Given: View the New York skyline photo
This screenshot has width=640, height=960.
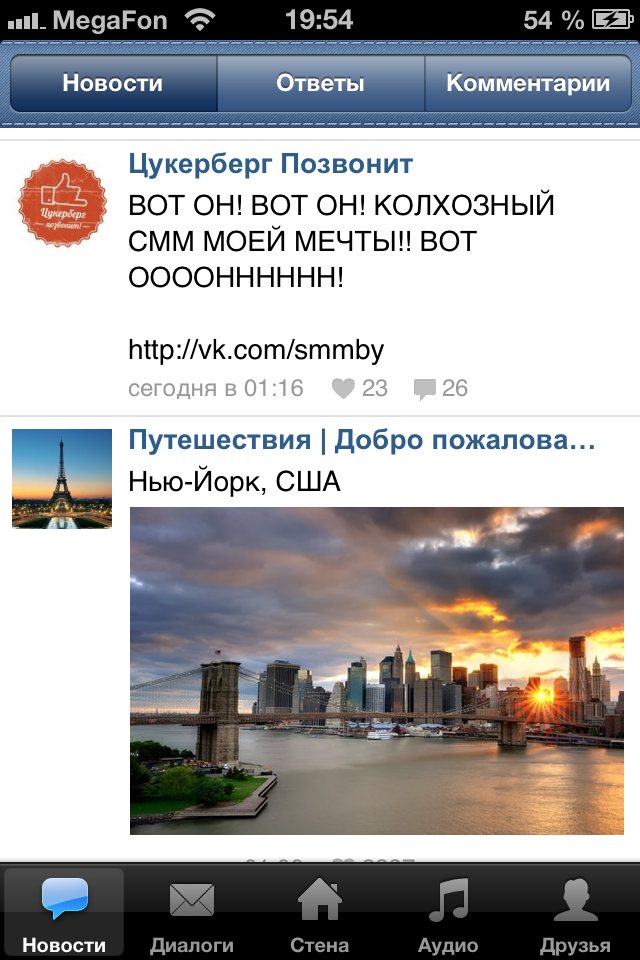Looking at the screenshot, I should click(x=377, y=670).
